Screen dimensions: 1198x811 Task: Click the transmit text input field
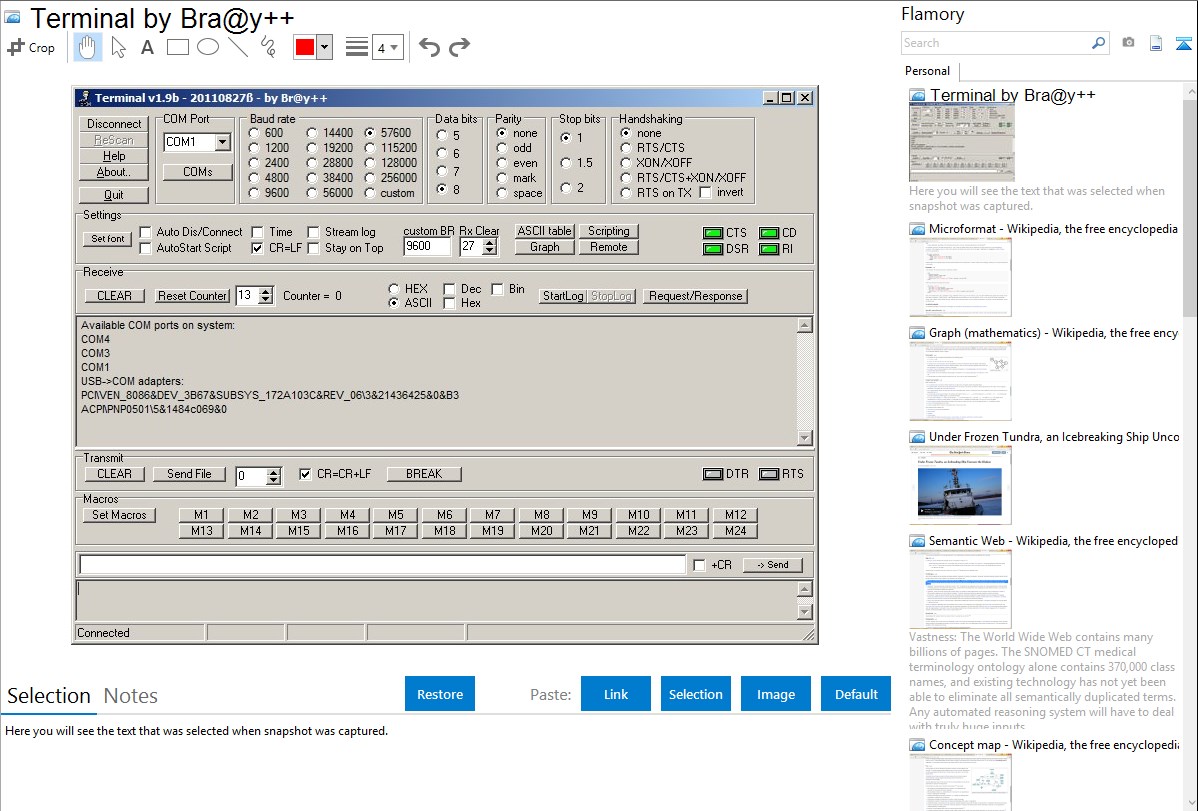point(382,565)
